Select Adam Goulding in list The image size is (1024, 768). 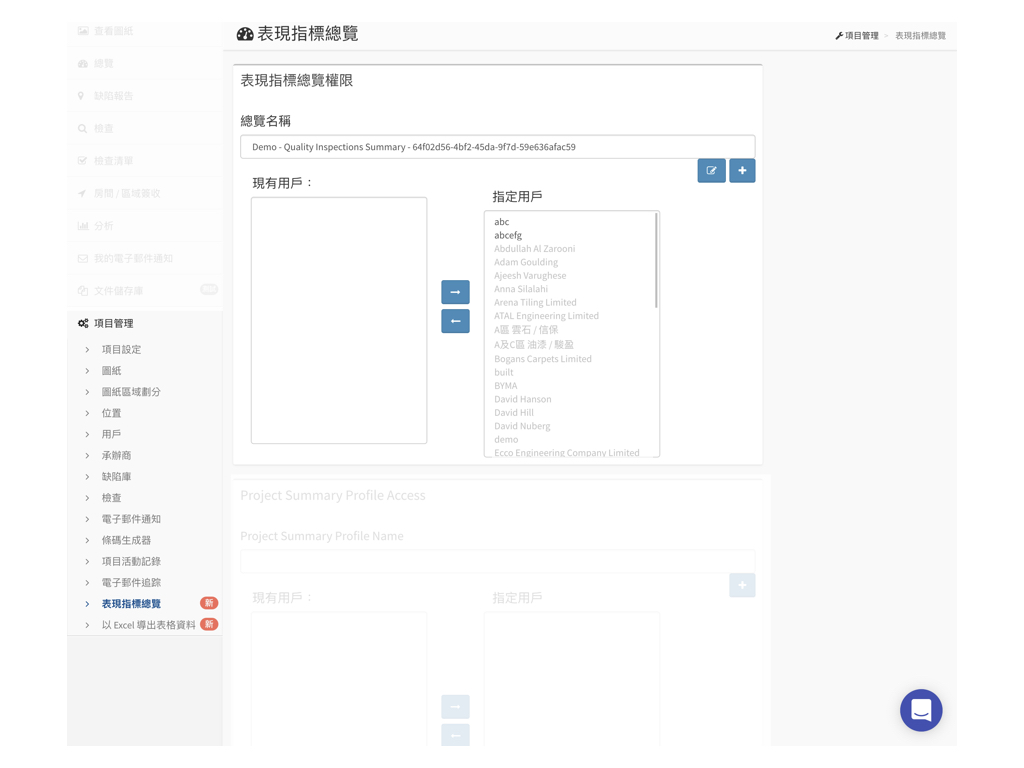pyautogui.click(x=526, y=262)
